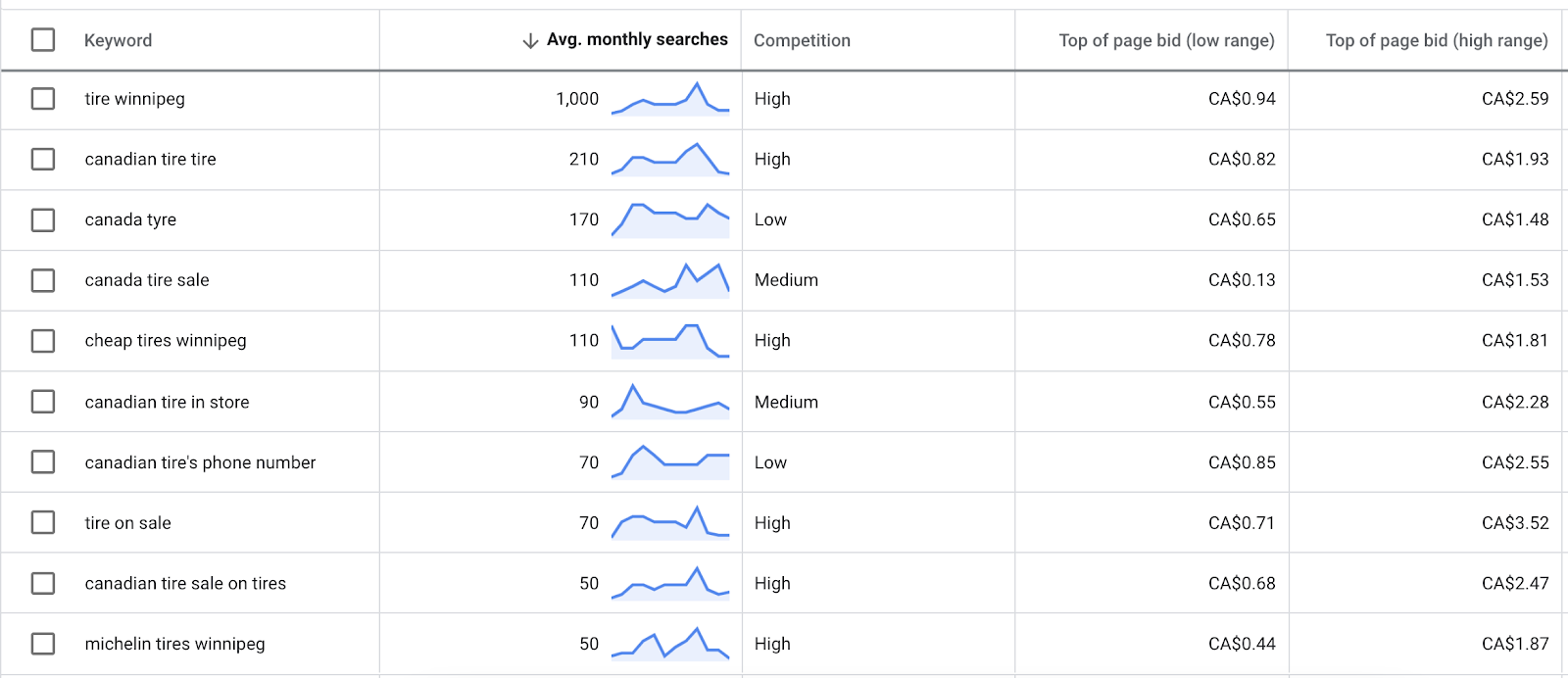Click the sort arrow beside Avg. monthly searches
1568x678 pixels.
coord(530,40)
